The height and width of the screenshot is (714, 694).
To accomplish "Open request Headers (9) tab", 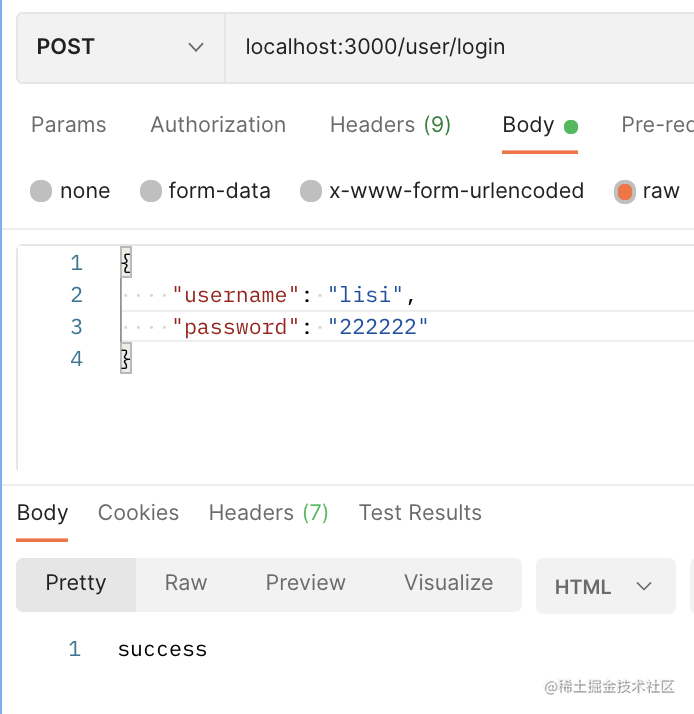I will pyautogui.click(x=390, y=125).
